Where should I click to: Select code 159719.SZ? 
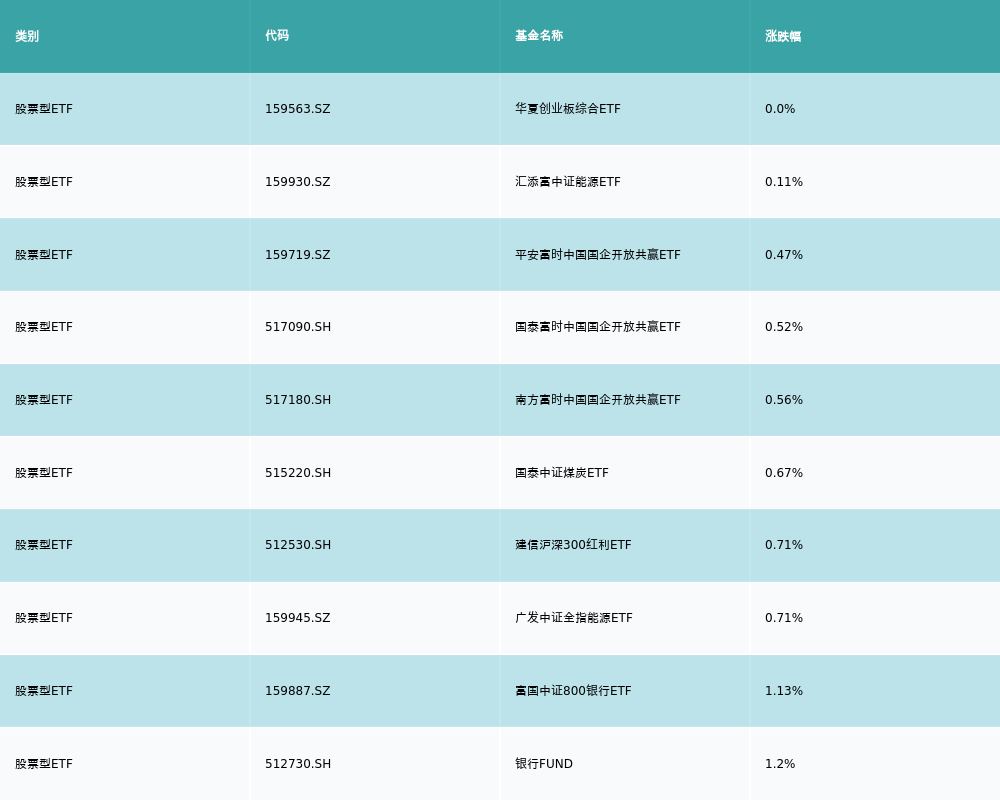(x=298, y=255)
